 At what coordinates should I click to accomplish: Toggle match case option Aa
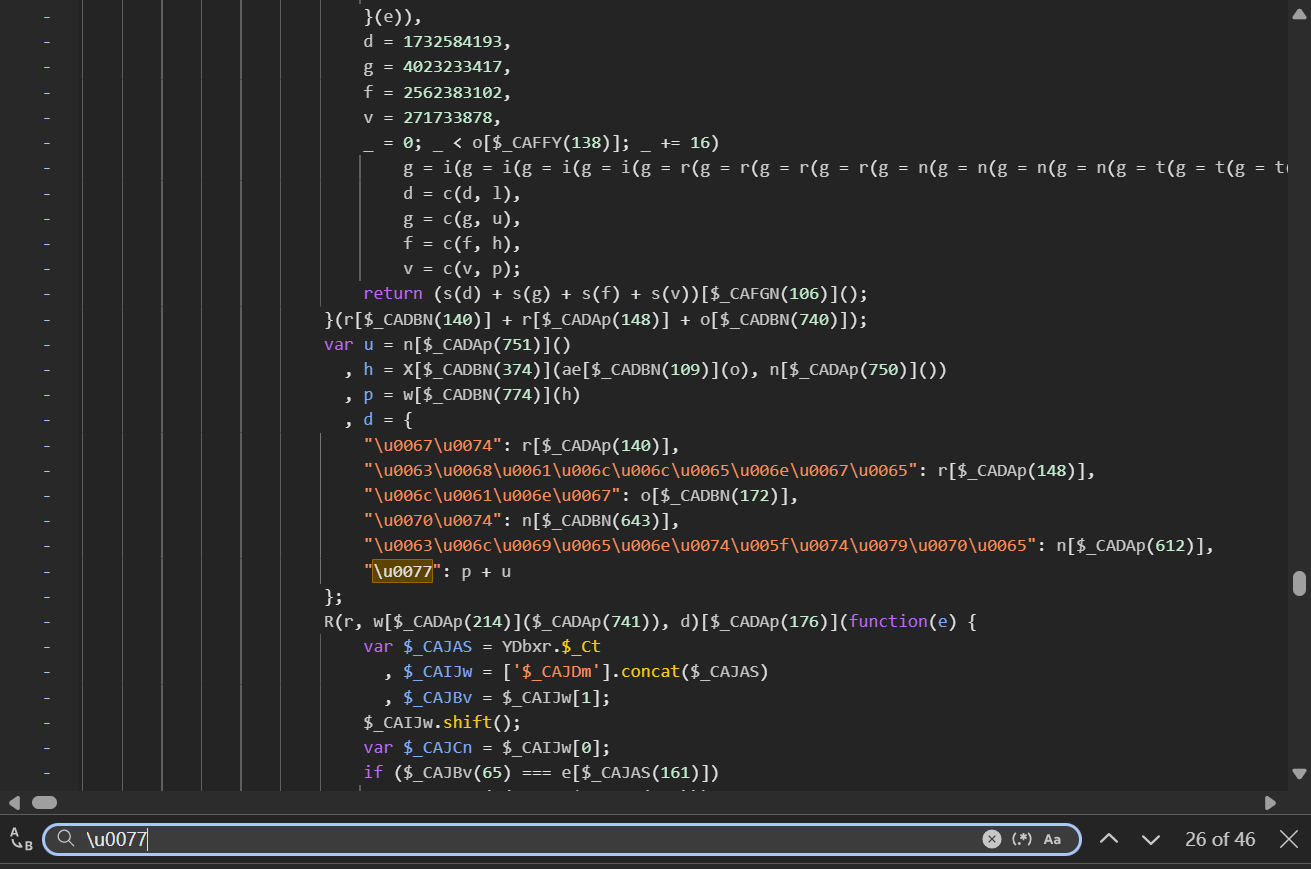(1052, 839)
